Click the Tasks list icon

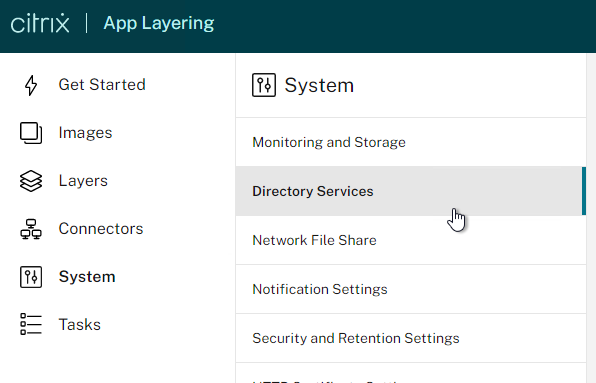(31, 324)
